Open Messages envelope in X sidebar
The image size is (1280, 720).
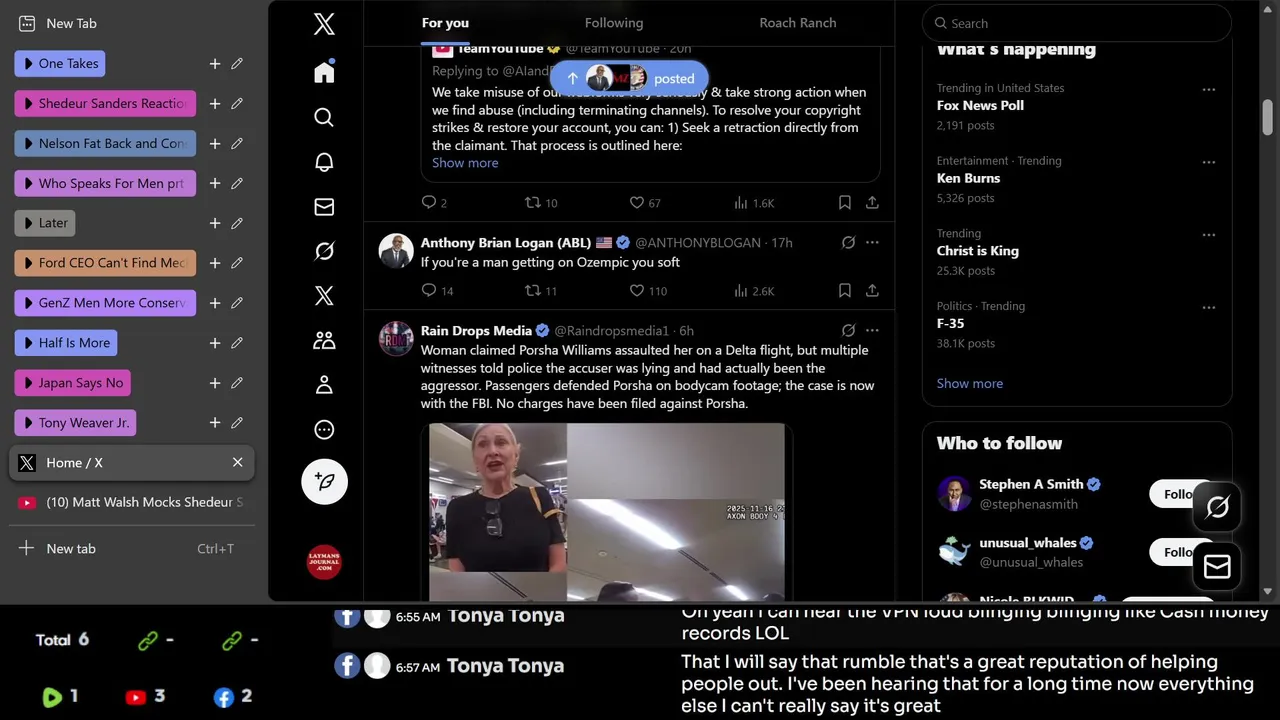click(x=324, y=207)
